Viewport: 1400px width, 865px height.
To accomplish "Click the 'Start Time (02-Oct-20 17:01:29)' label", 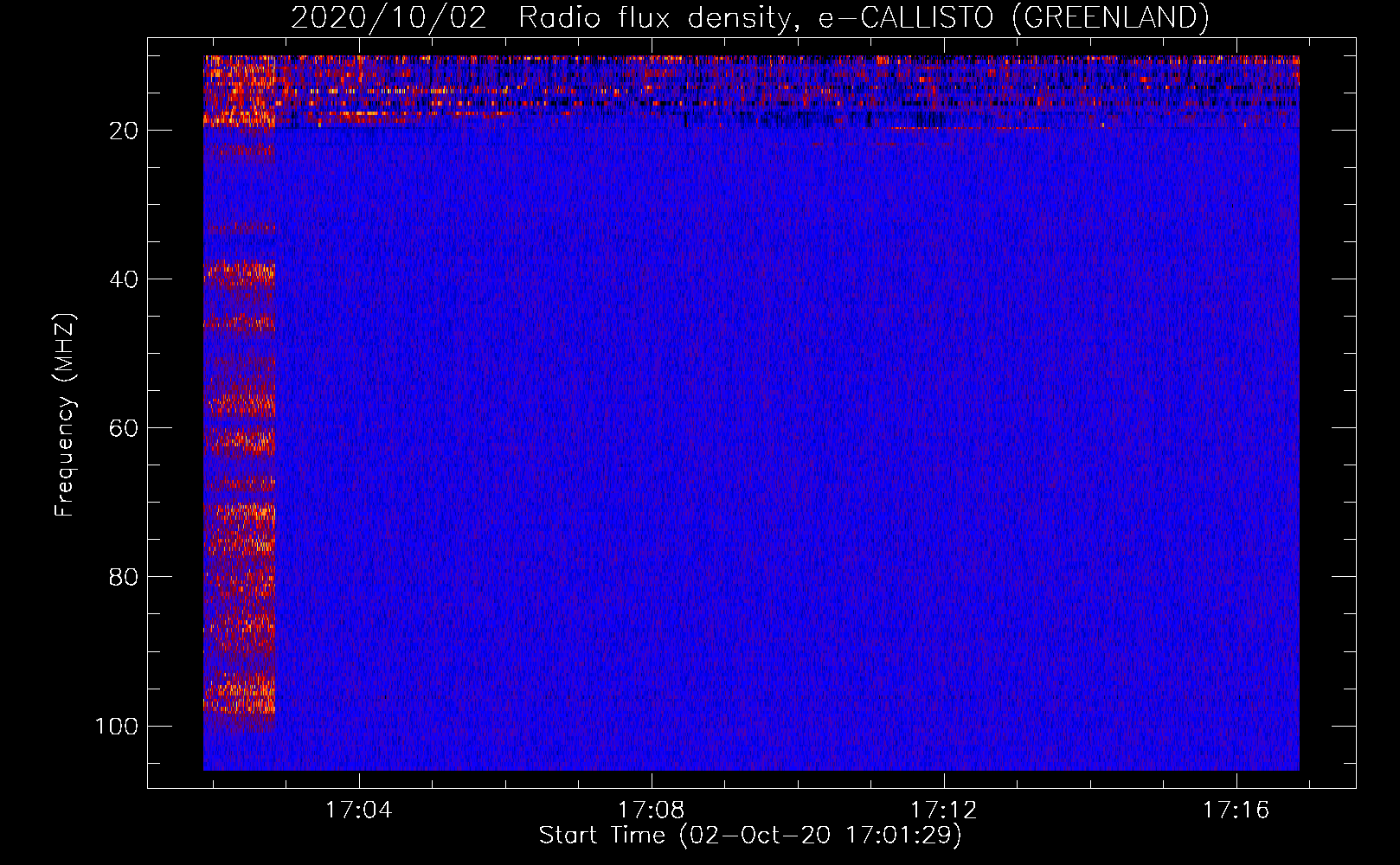I will pyautogui.click(x=750, y=836).
